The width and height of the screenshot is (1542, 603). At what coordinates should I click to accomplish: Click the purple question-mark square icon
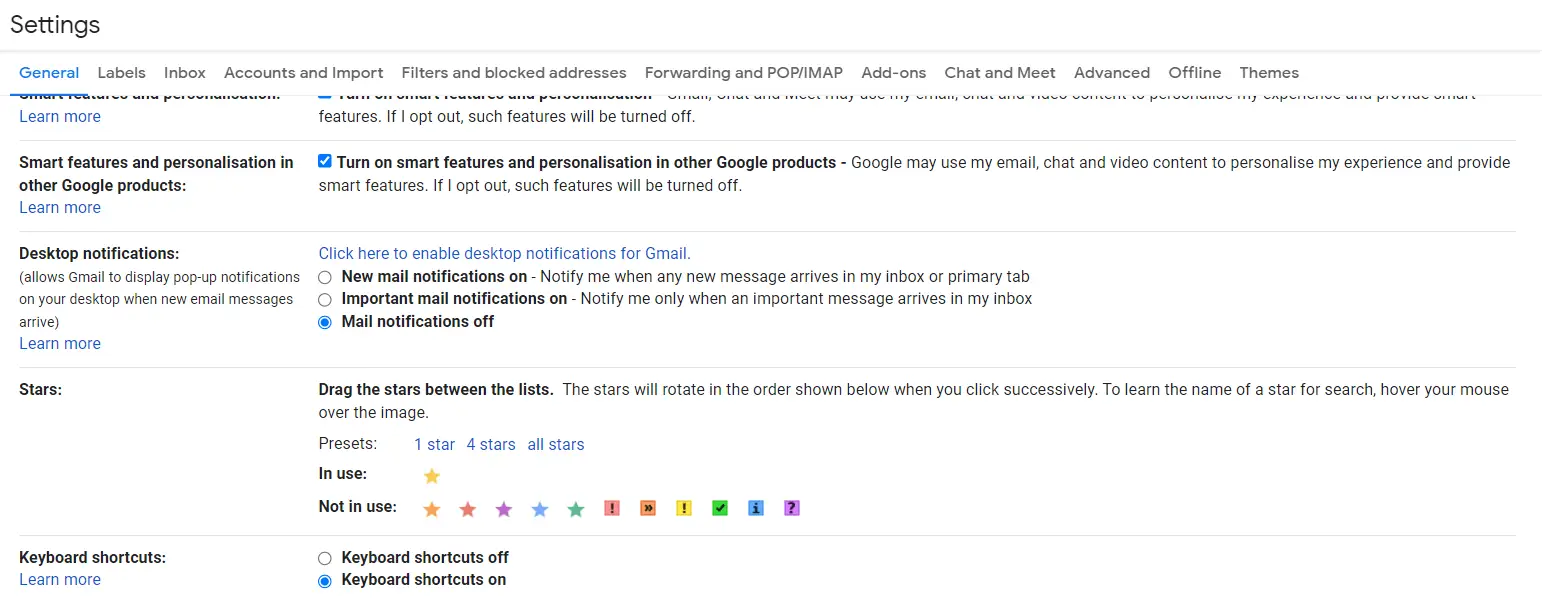(x=791, y=508)
